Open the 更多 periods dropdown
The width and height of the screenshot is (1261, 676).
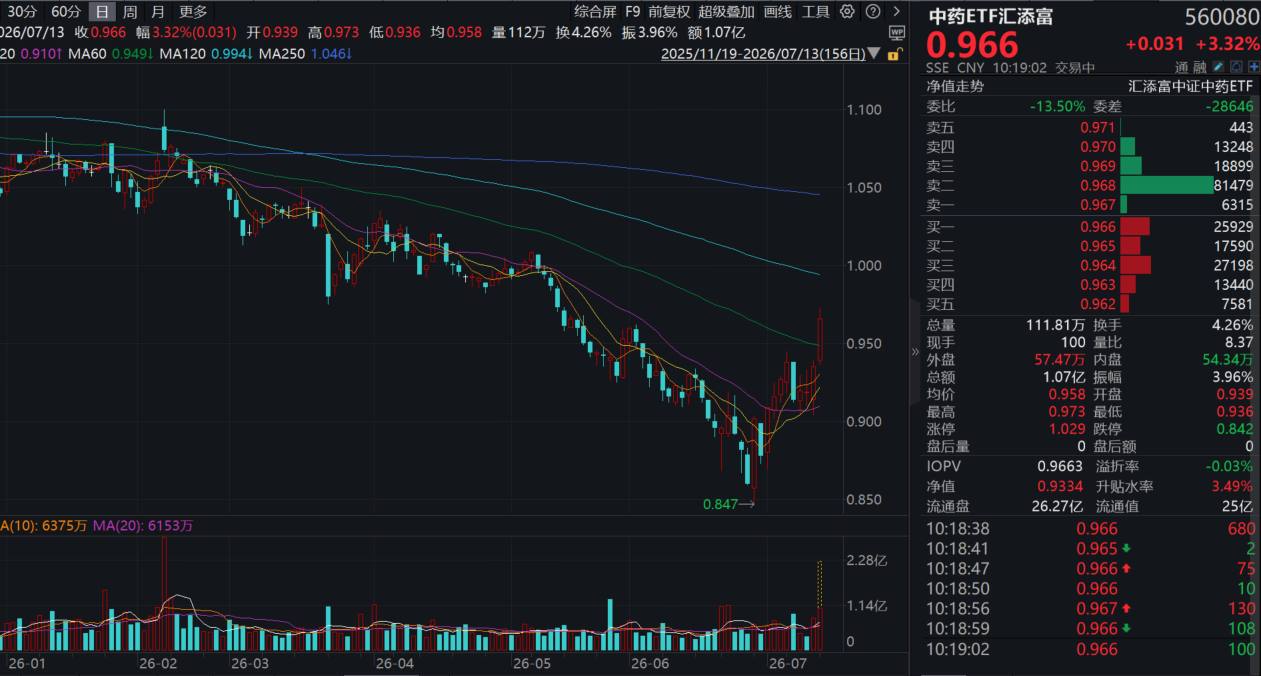click(x=194, y=12)
